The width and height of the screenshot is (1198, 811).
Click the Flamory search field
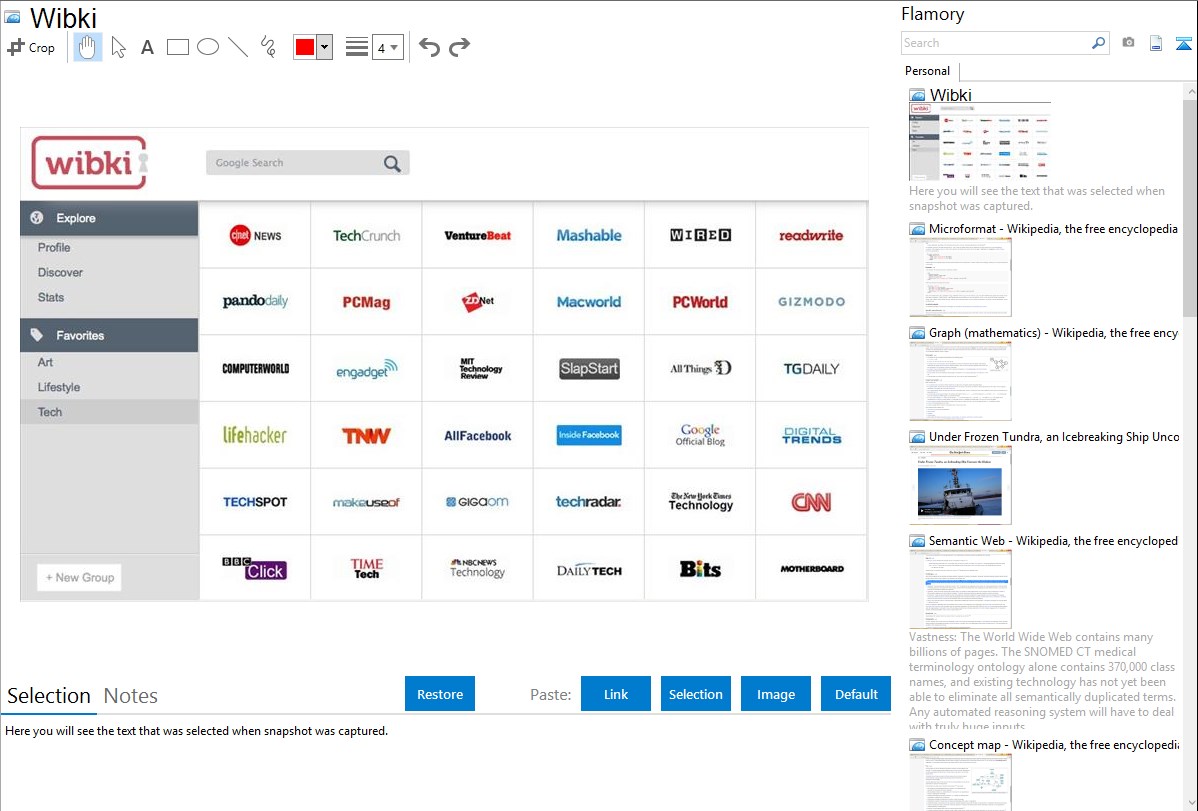pos(996,43)
